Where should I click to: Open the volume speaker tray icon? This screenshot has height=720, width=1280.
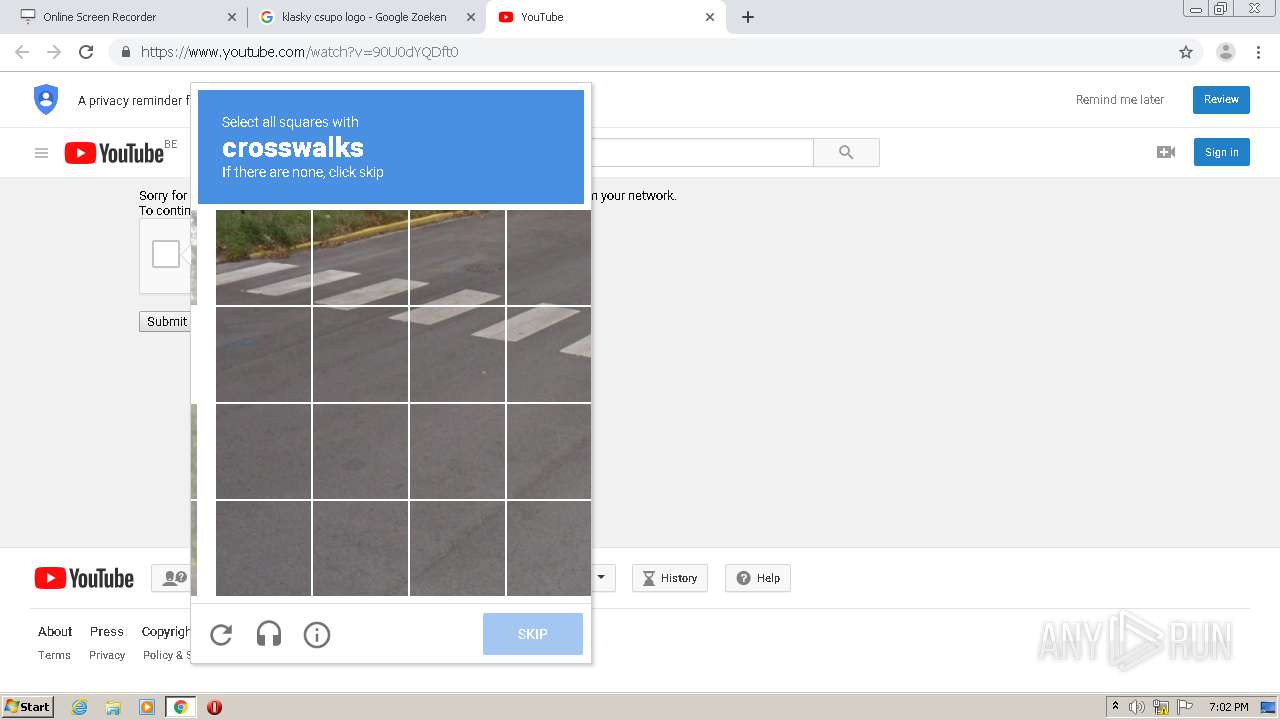coord(1137,707)
